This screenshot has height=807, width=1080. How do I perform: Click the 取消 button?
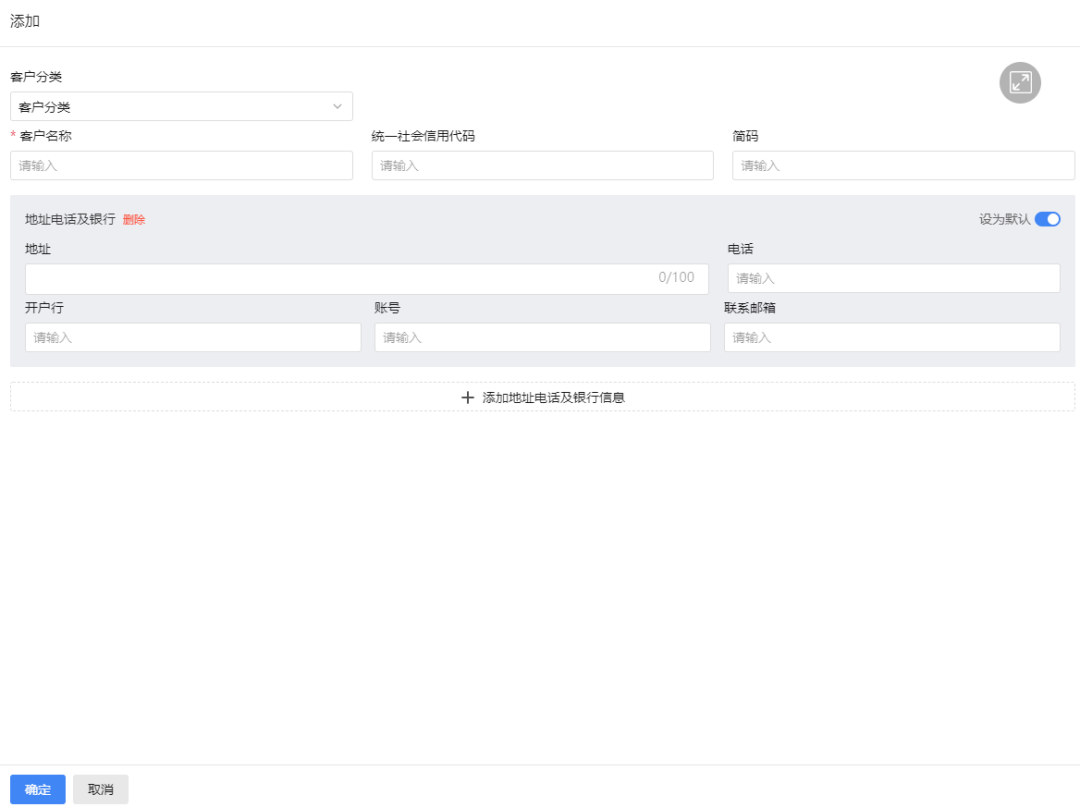coord(101,789)
